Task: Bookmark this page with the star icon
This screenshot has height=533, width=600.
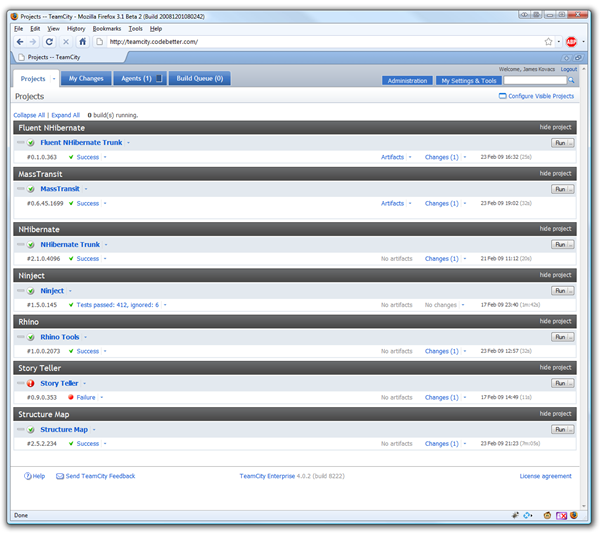Action: (548, 41)
